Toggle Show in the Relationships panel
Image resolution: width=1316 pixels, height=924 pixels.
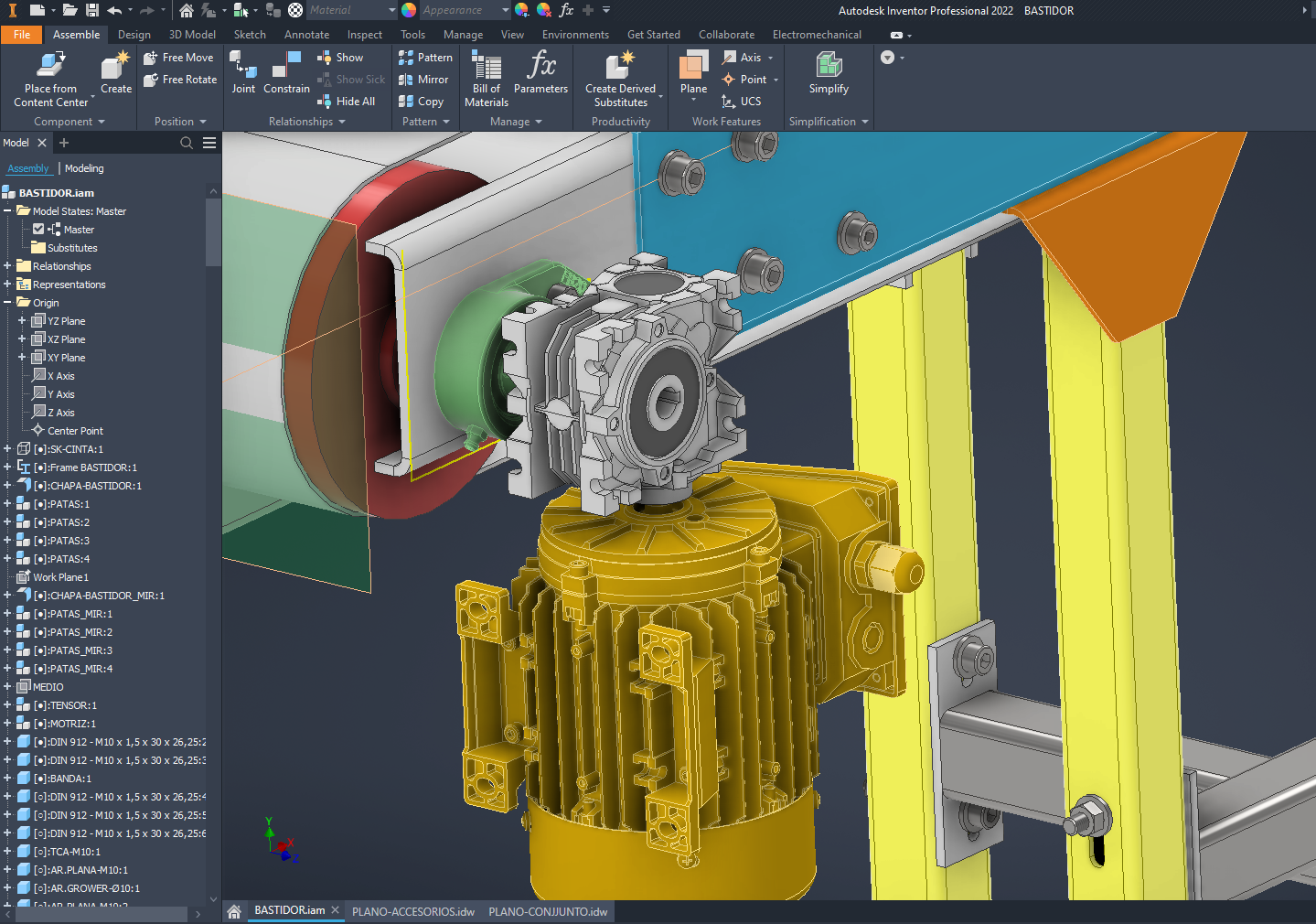pos(343,56)
